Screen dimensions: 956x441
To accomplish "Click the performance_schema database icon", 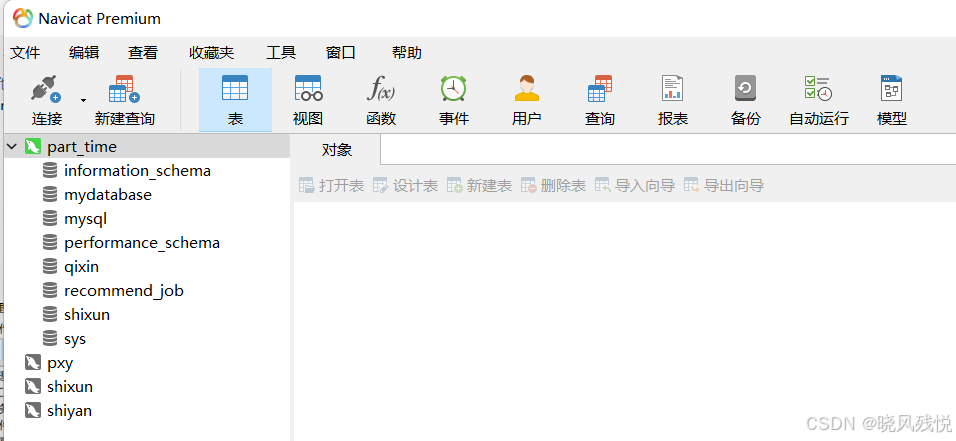I will point(50,243).
